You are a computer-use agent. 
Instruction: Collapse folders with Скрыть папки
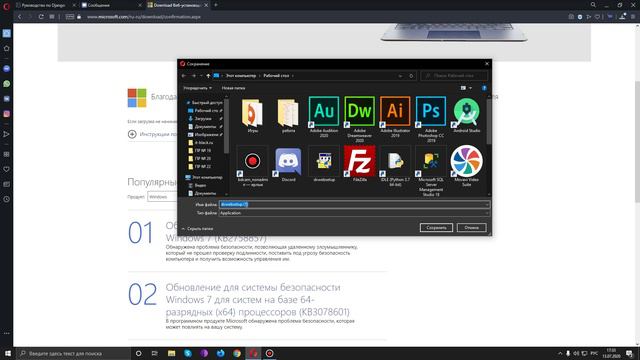coord(198,229)
